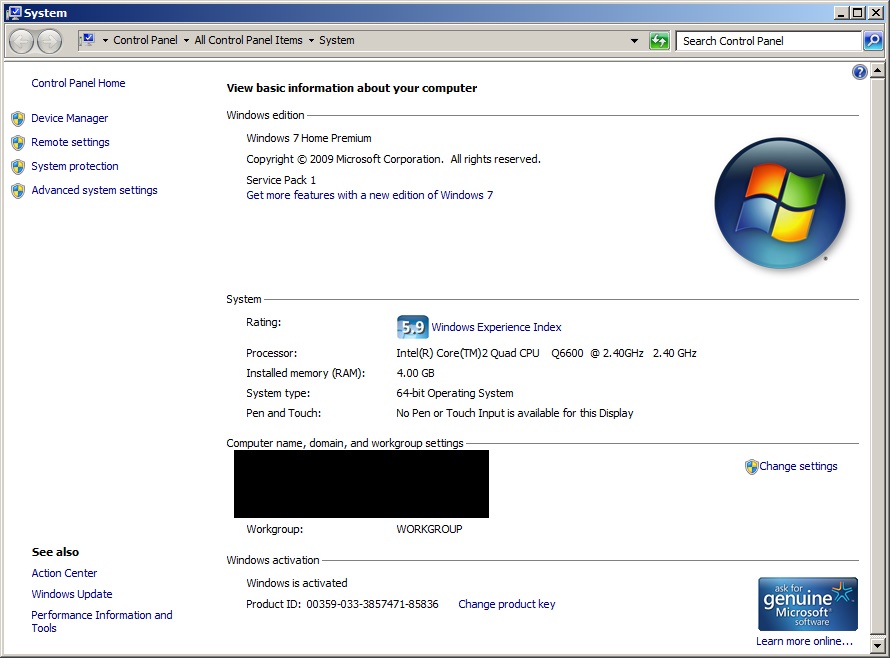Click the Windows is activated text
The width and height of the screenshot is (890, 658).
pos(297,583)
